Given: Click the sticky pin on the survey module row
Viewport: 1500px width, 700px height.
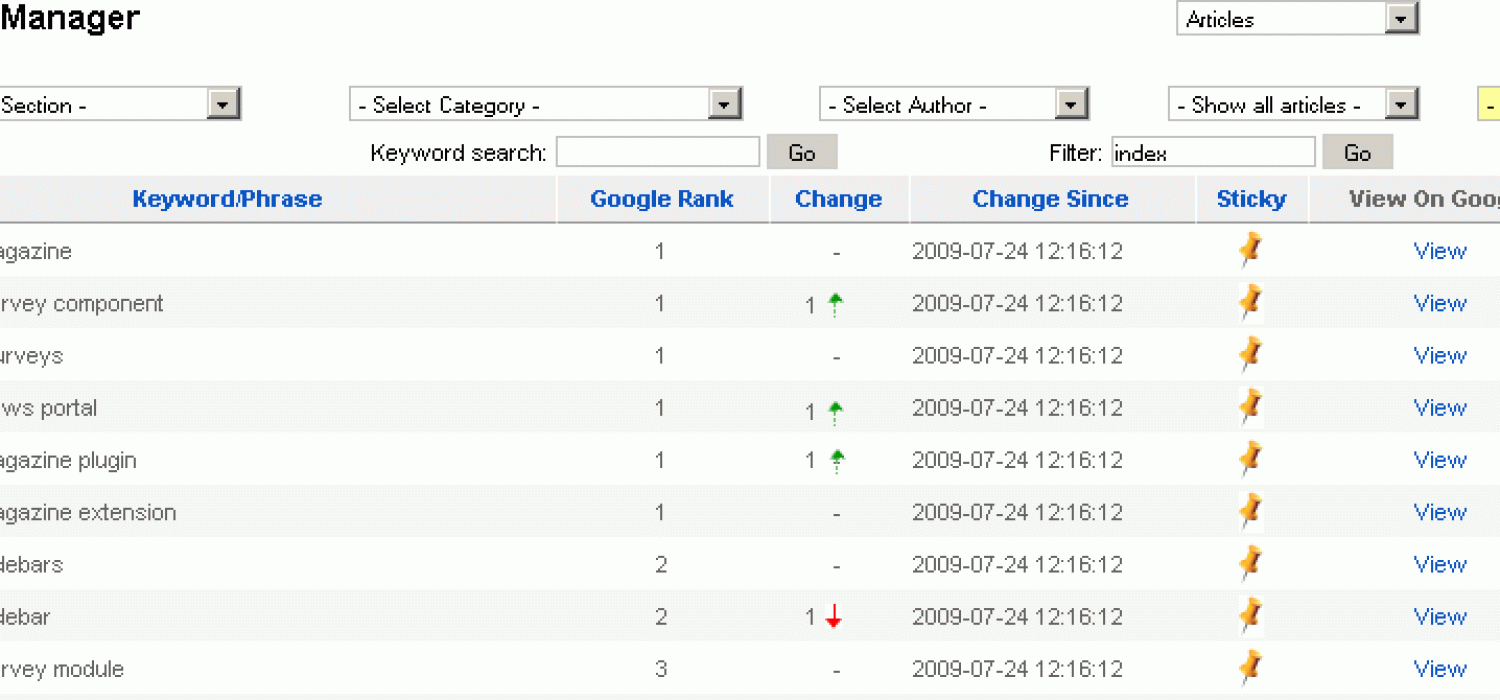Looking at the screenshot, I should pos(1249,667).
